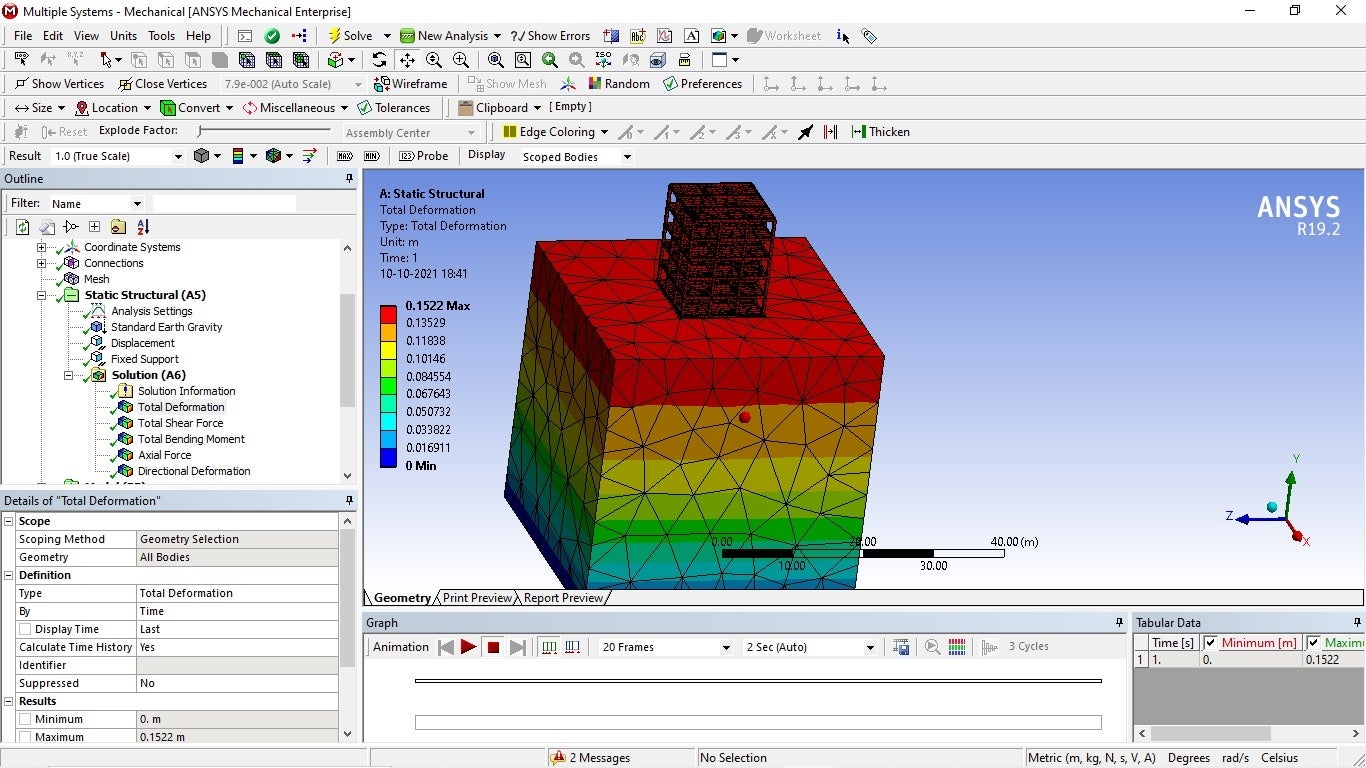This screenshot has height=768, width=1366.
Task: Collapse the Solution (A6) node
Action: pyautogui.click(x=69, y=375)
